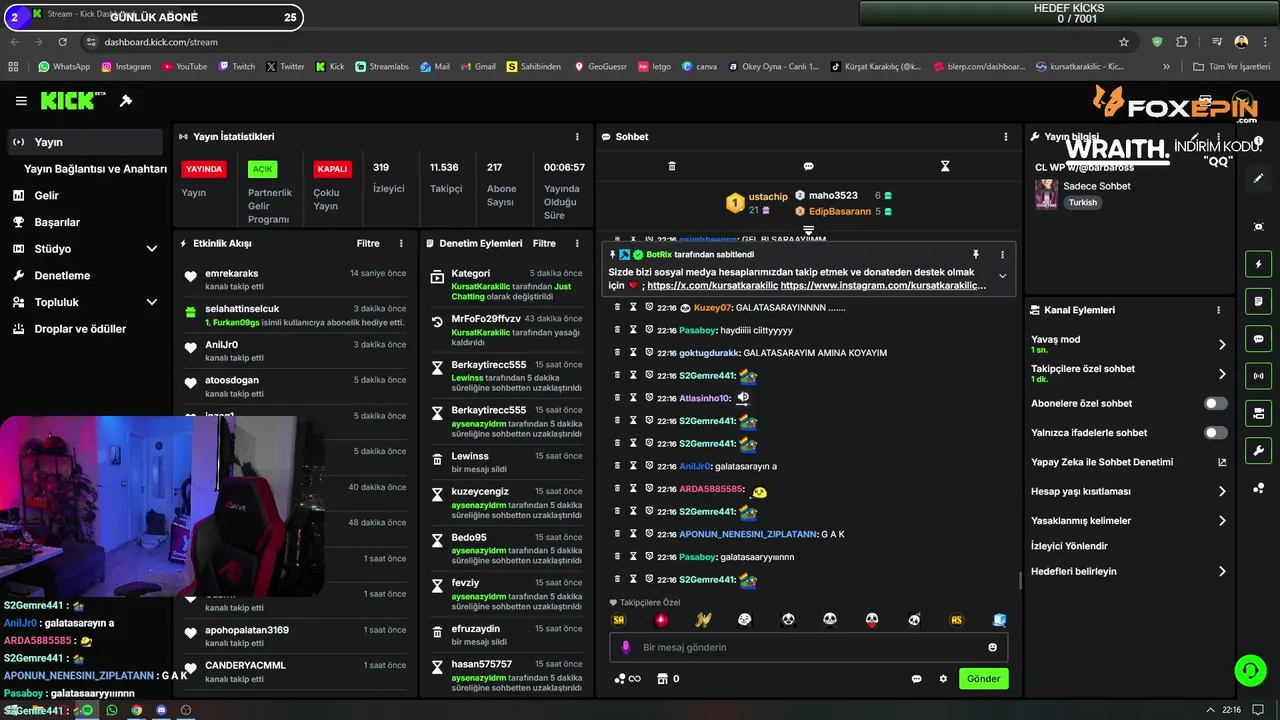Reload the page with browser refresh button
This screenshot has height=720, width=1280.
63,42
